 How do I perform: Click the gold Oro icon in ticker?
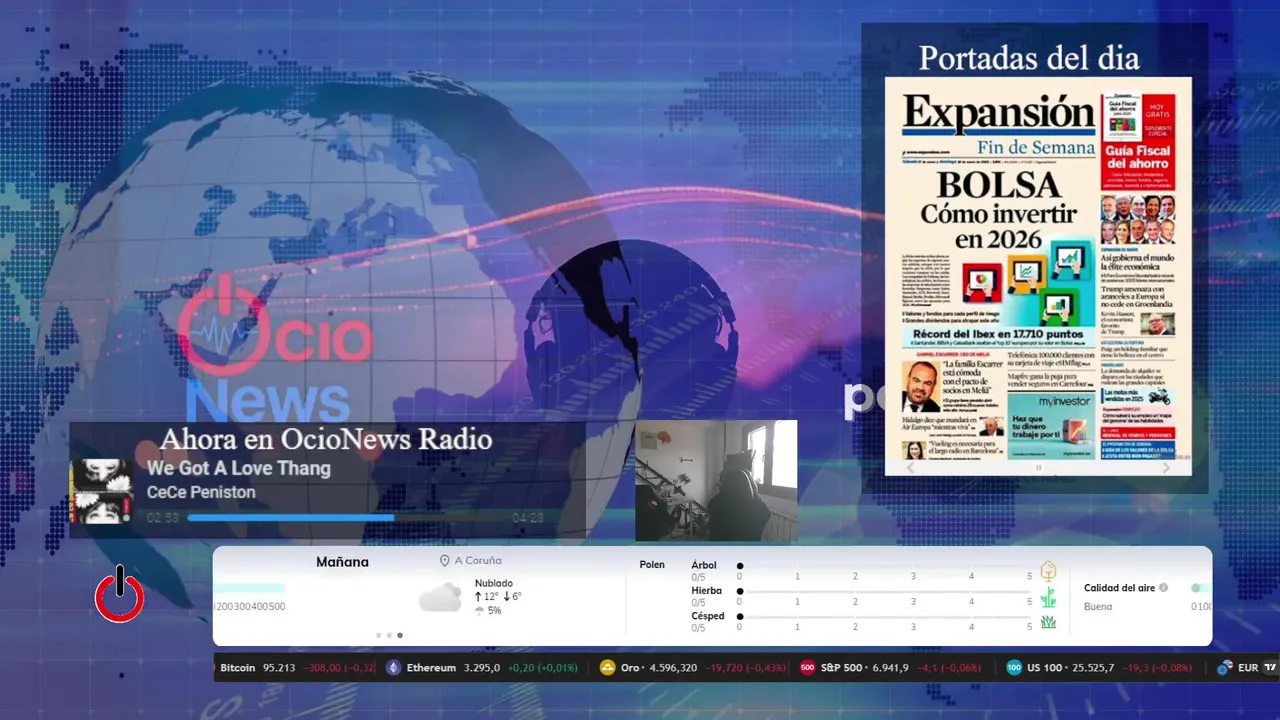pos(607,668)
